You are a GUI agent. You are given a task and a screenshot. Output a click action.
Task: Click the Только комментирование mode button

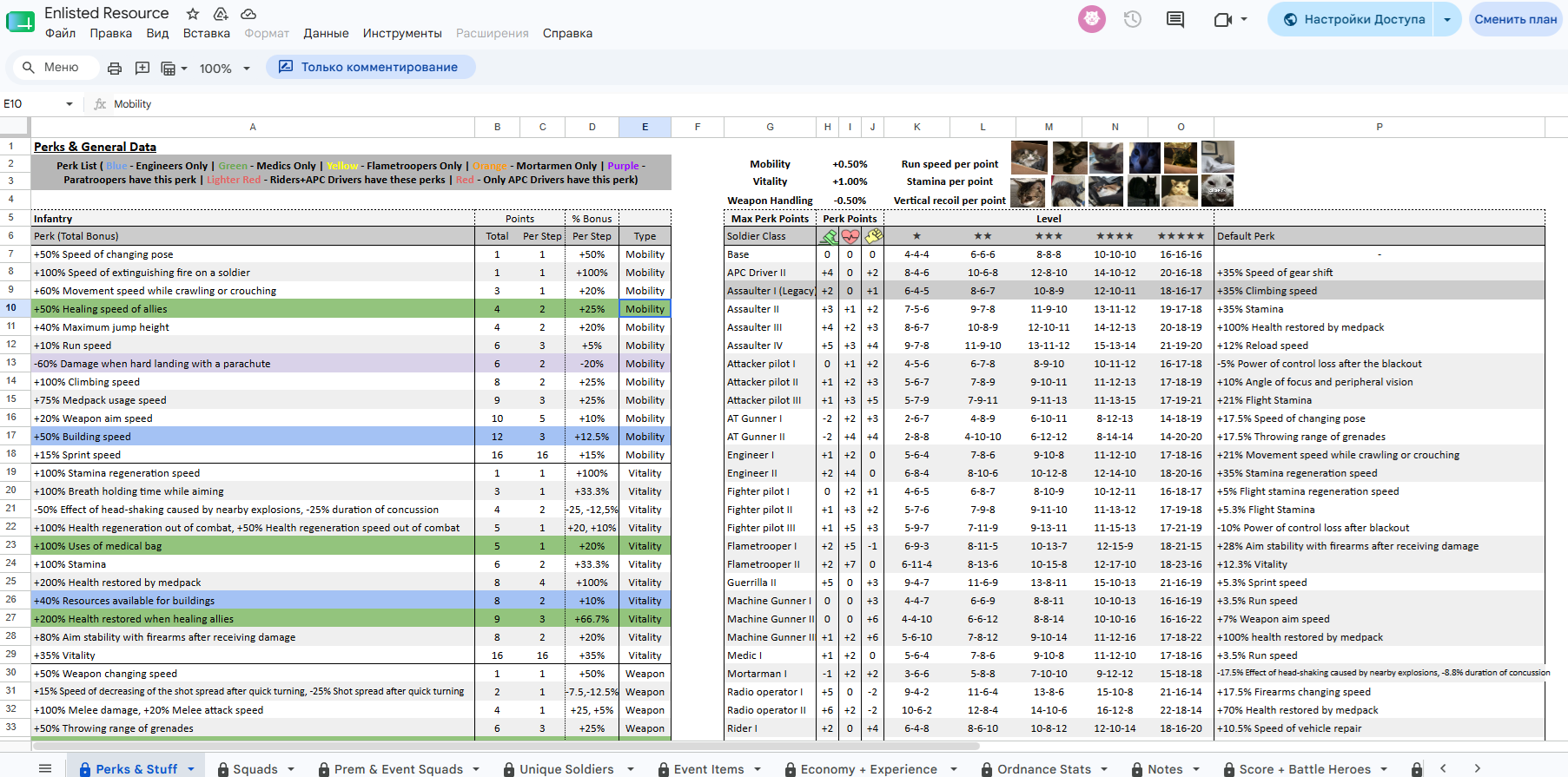(x=371, y=67)
